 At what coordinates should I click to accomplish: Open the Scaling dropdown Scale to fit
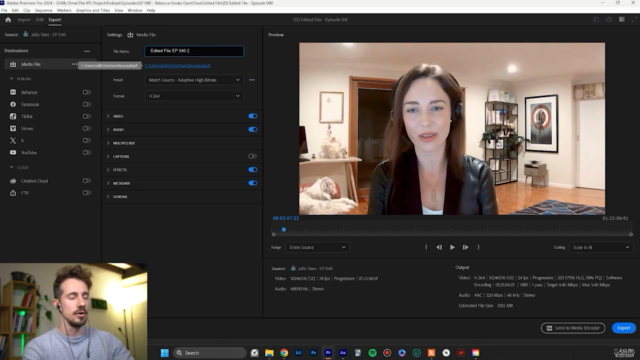pos(600,247)
